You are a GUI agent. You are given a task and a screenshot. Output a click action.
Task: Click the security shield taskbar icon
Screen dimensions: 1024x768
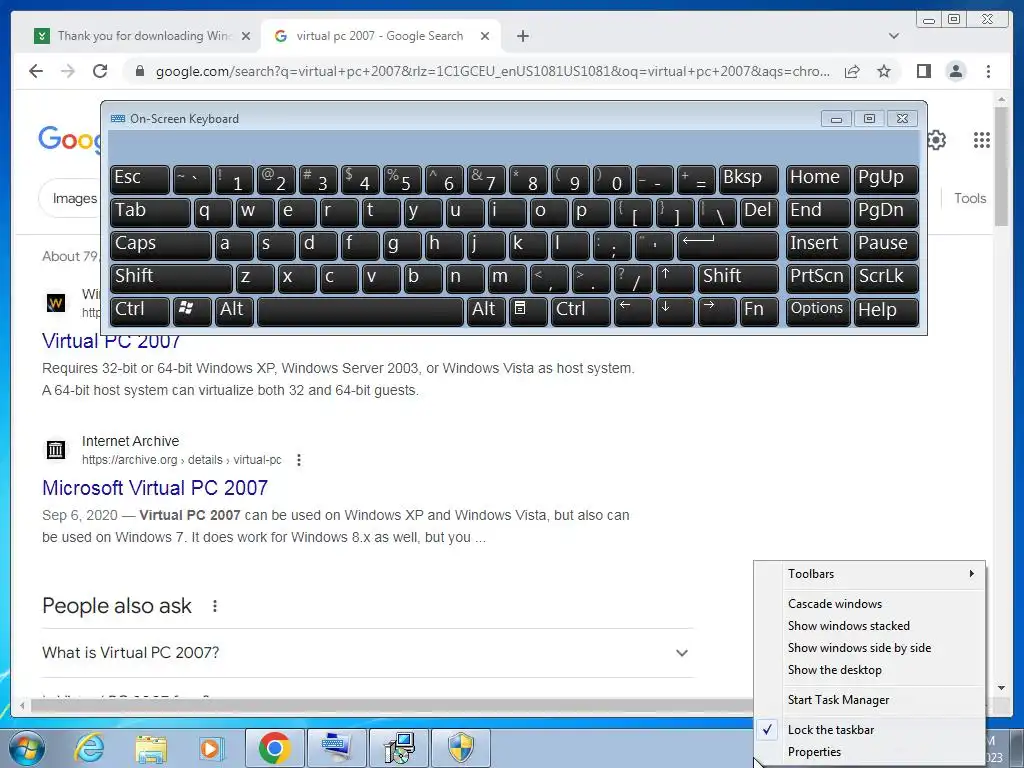coord(462,748)
